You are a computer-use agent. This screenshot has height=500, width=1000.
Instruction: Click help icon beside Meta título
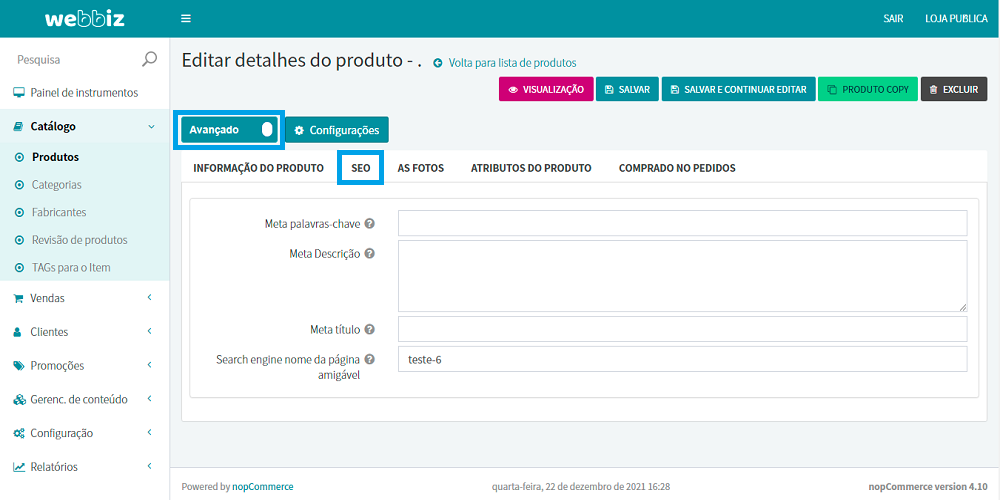[370, 329]
